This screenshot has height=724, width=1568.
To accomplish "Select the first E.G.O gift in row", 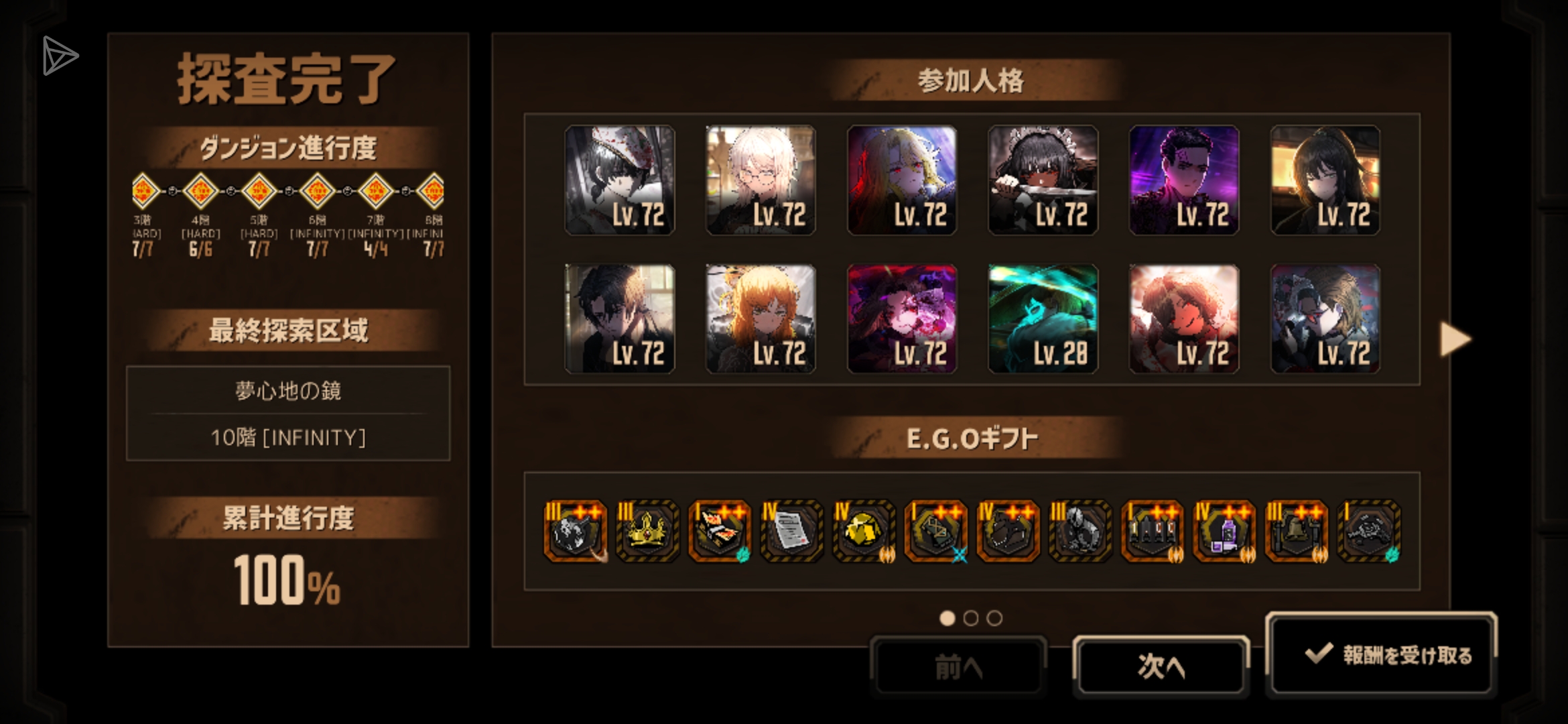I will 575,532.
